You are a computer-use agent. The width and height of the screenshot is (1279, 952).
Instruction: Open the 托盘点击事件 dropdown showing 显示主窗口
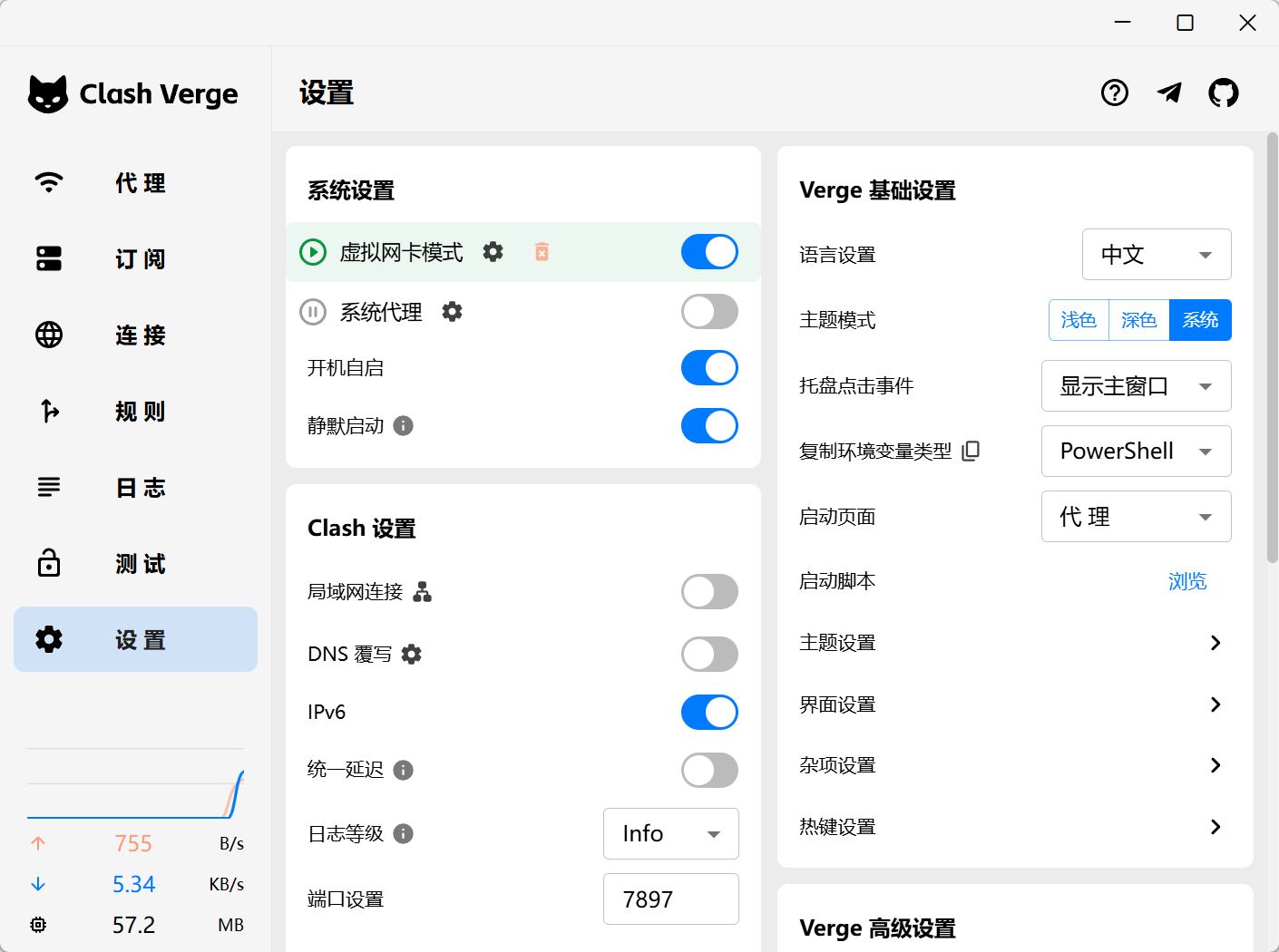point(1137,386)
